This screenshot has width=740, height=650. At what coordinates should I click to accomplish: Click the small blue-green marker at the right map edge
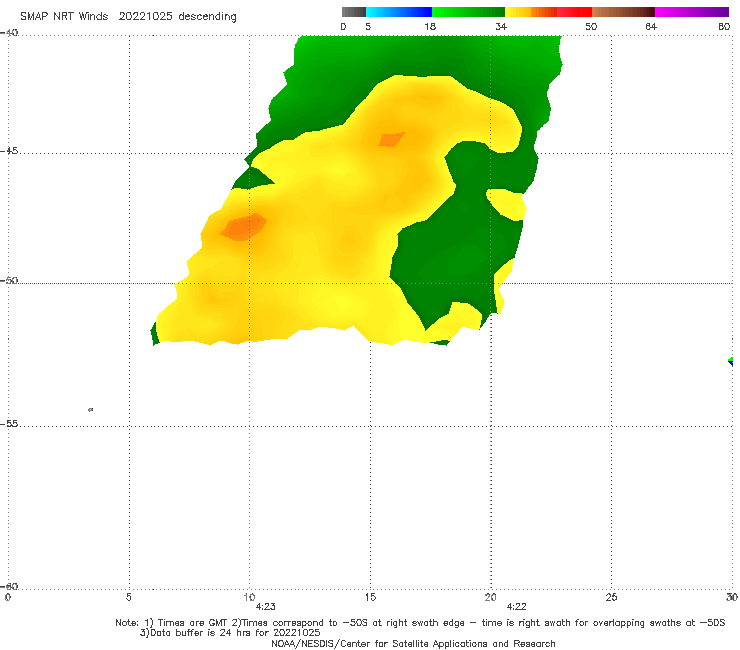[x=731, y=362]
